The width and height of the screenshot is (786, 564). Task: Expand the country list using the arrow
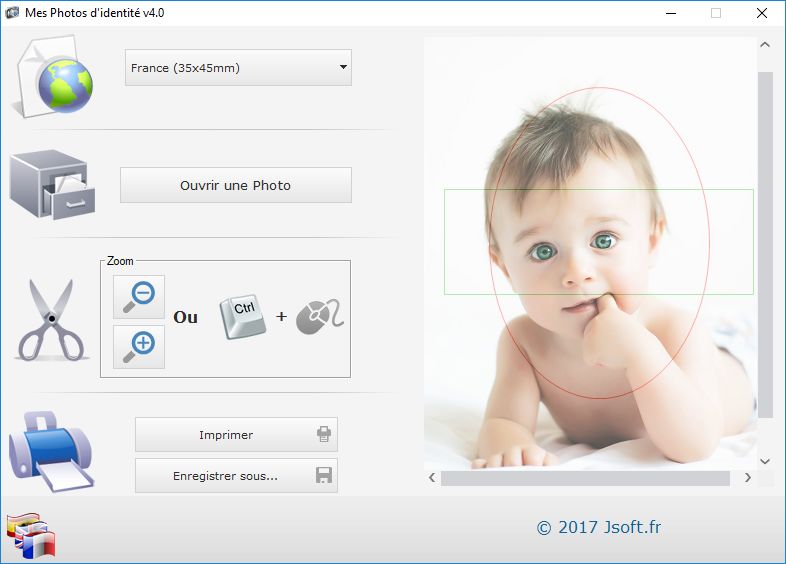coord(343,67)
